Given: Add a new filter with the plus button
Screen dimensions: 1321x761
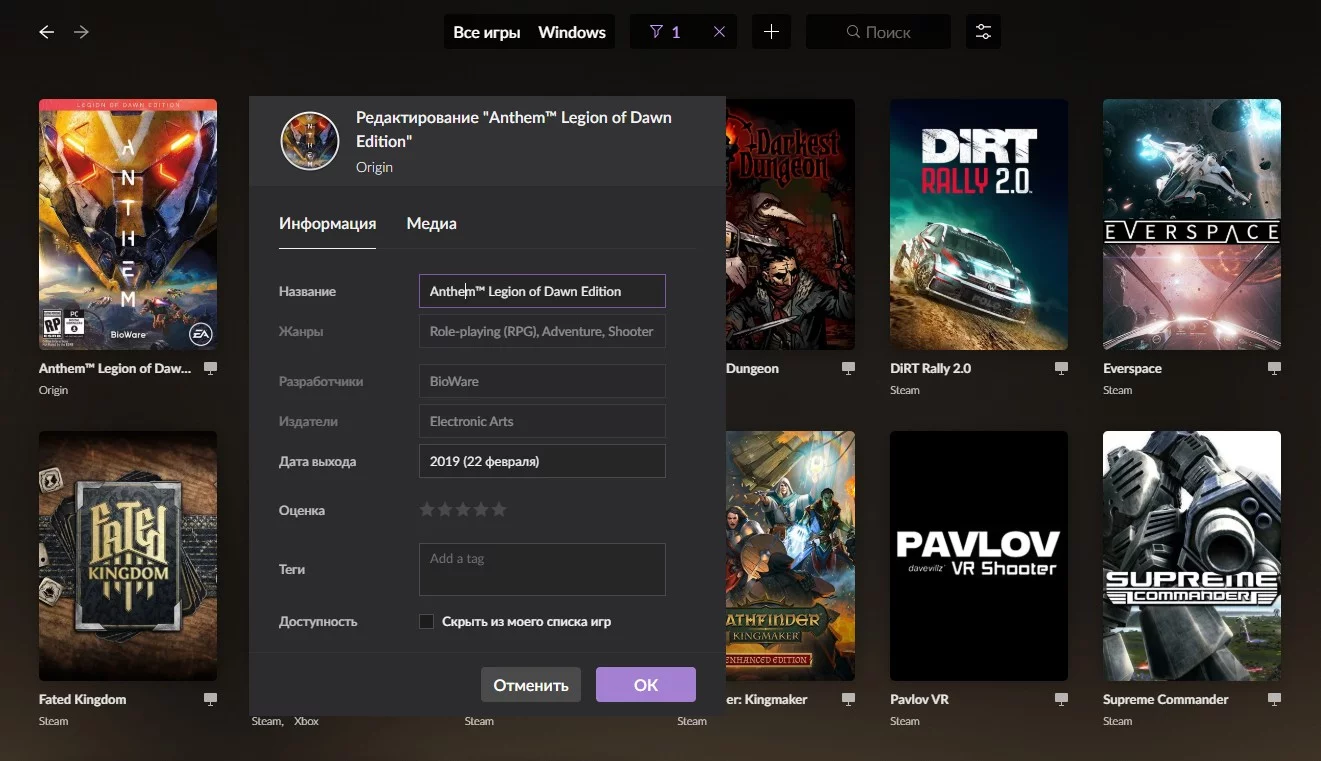Looking at the screenshot, I should tap(771, 32).
